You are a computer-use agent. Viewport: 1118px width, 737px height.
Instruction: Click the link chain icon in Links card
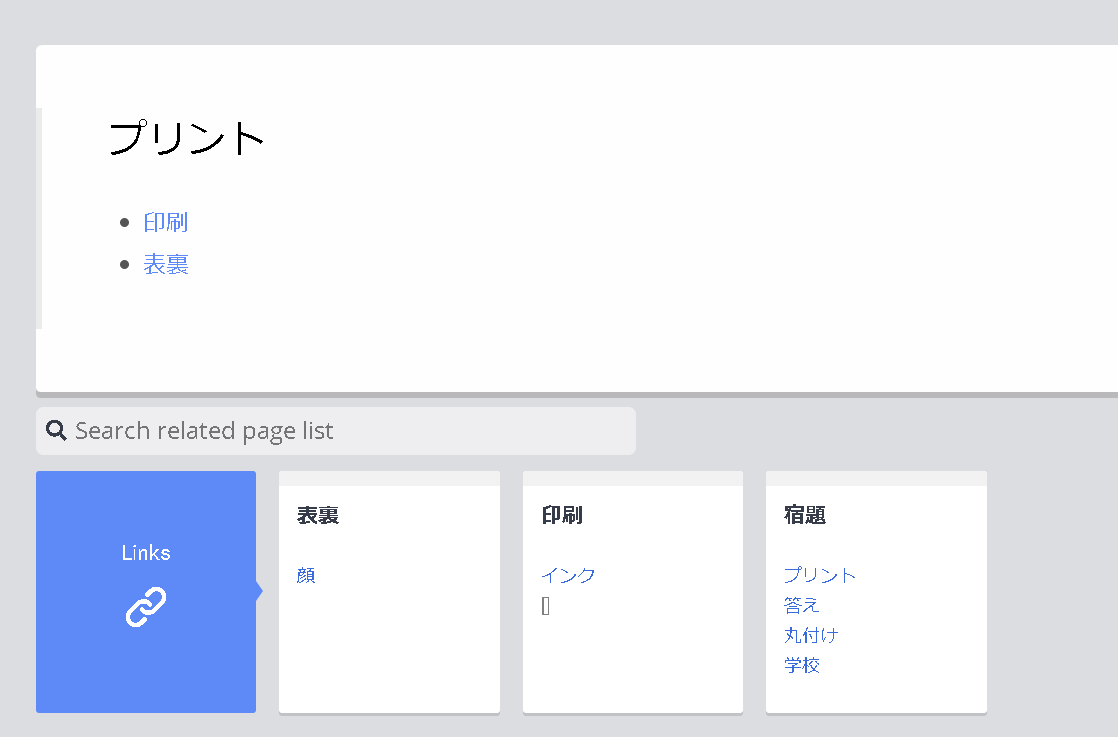tap(145, 605)
